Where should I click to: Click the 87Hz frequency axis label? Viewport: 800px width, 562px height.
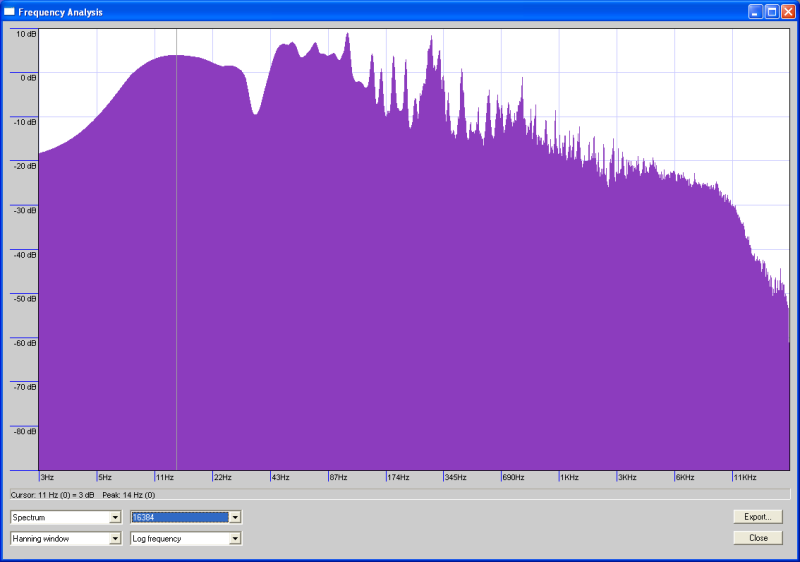(338, 477)
